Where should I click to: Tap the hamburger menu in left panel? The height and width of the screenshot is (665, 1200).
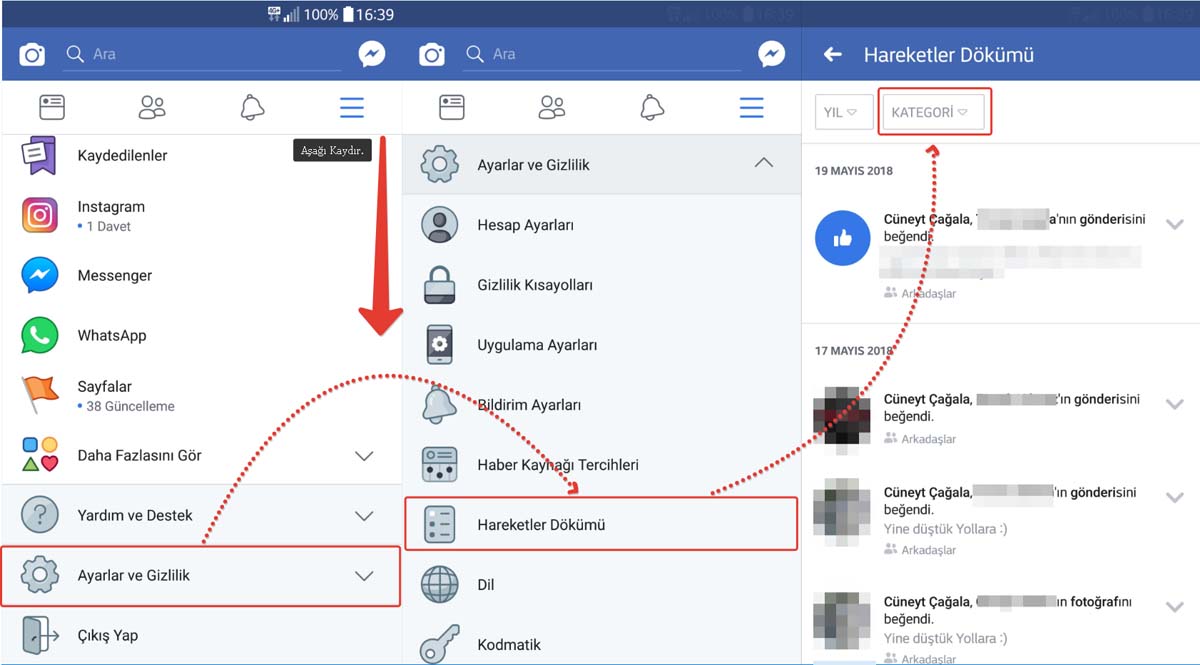(x=351, y=107)
